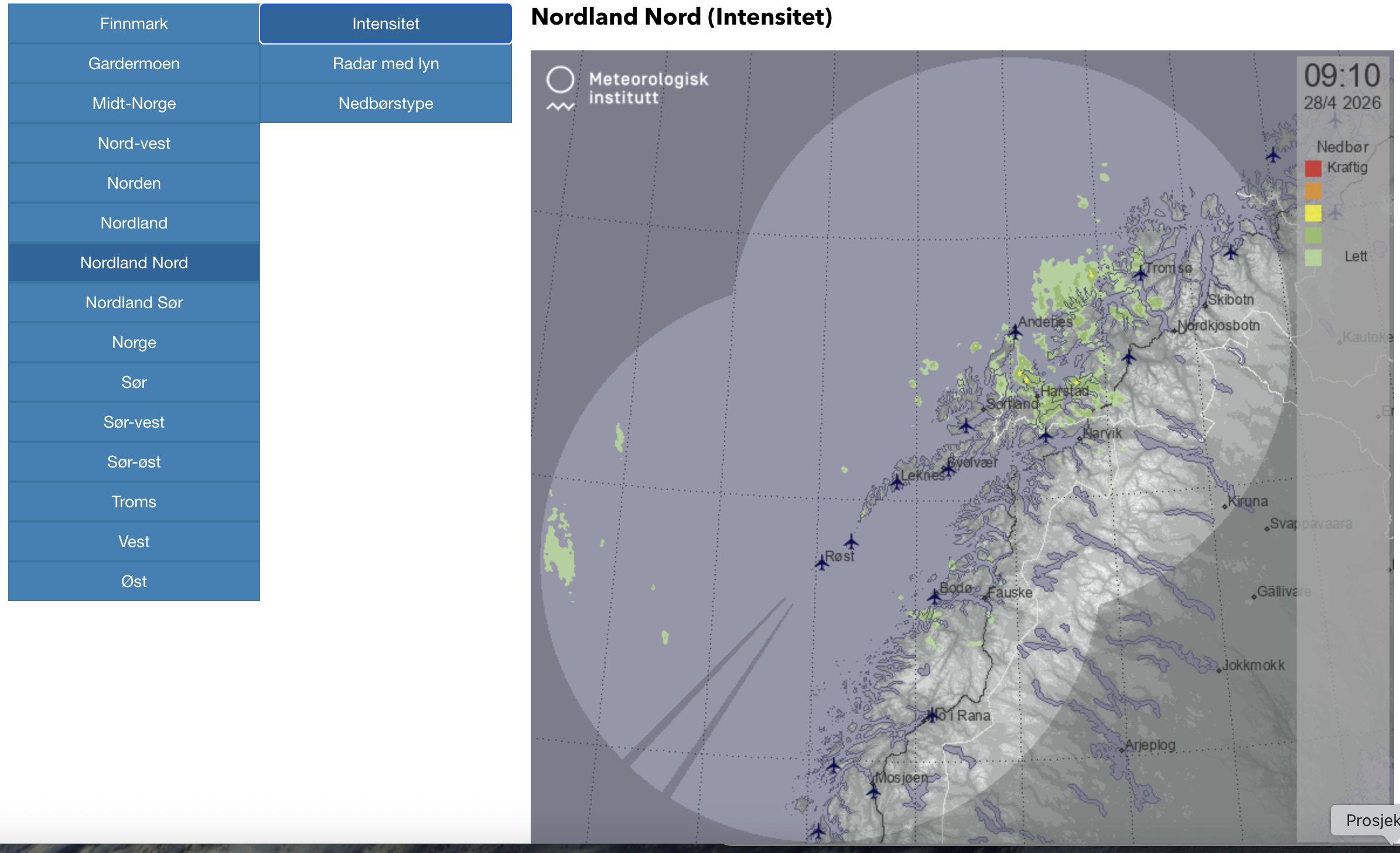Select the Sør radar region
The width and height of the screenshot is (1400, 853).
click(x=134, y=382)
